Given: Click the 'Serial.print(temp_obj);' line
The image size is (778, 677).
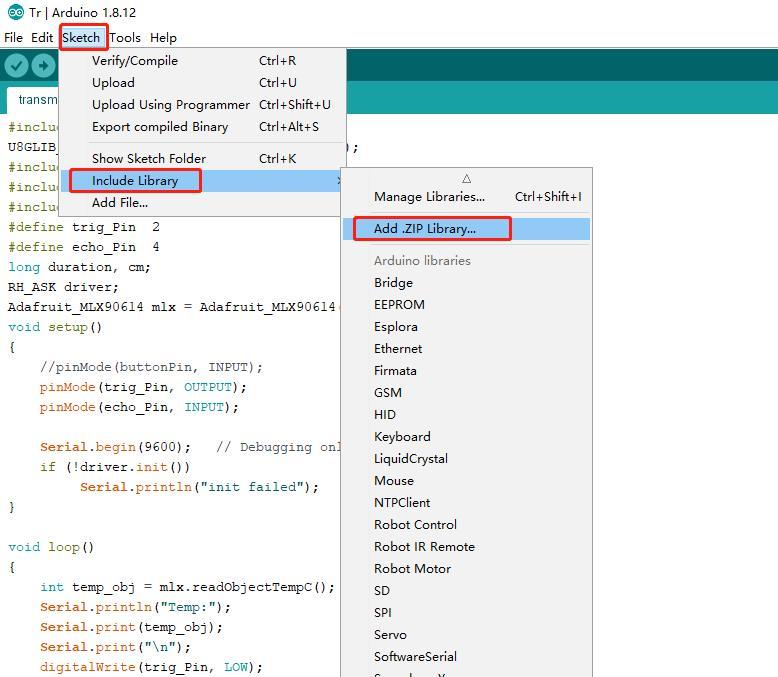Looking at the screenshot, I should [x=131, y=627].
